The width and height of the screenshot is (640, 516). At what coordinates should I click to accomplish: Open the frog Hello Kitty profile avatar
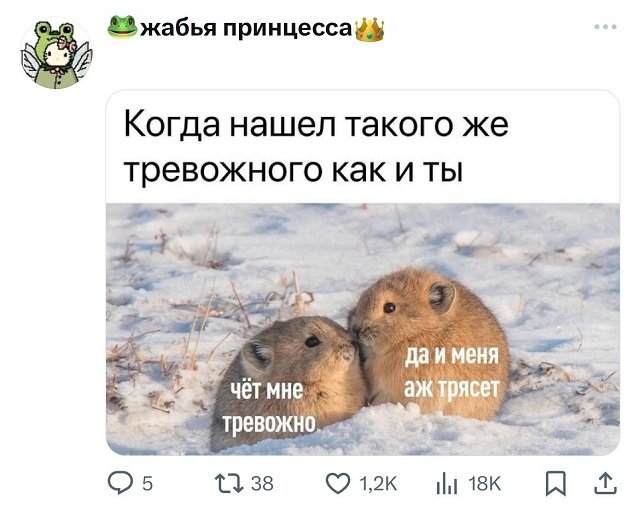coord(56,53)
